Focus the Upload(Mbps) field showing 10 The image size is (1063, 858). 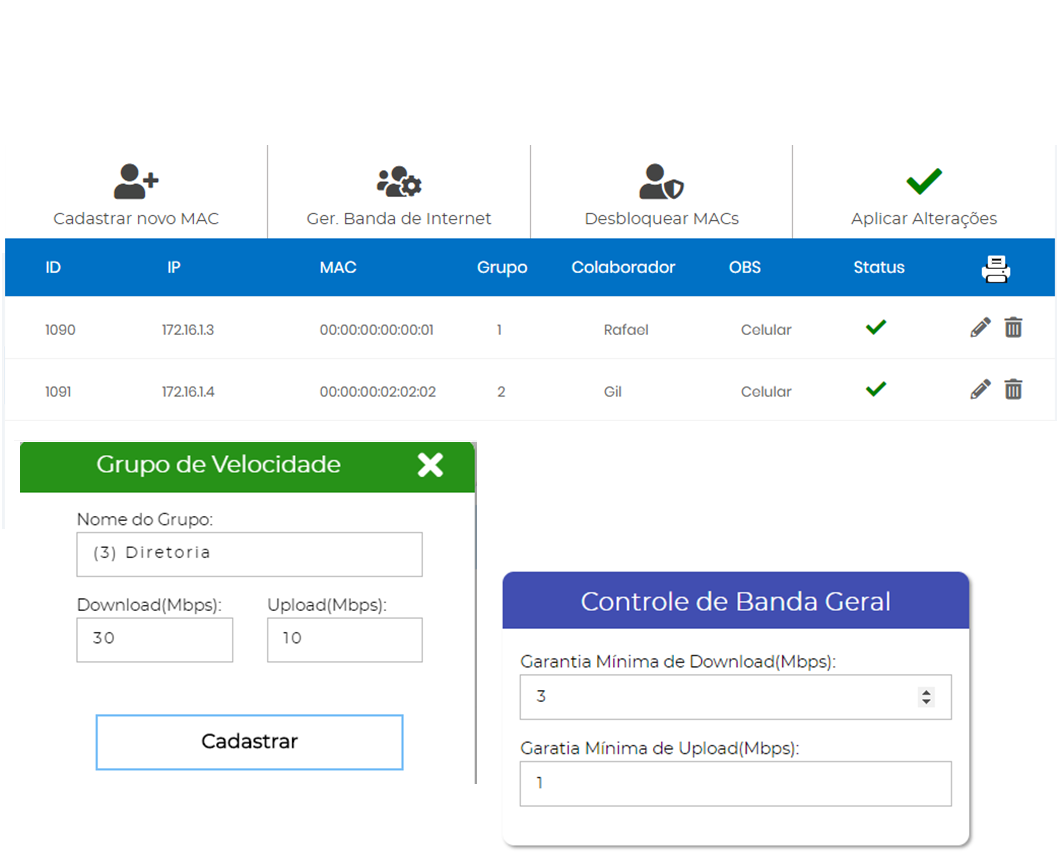click(x=344, y=639)
